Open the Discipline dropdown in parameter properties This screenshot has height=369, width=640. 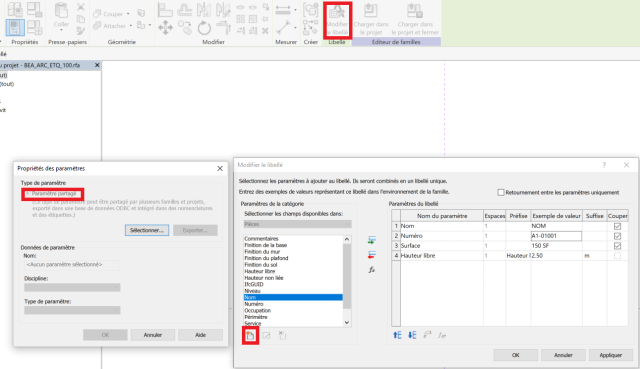point(72,287)
